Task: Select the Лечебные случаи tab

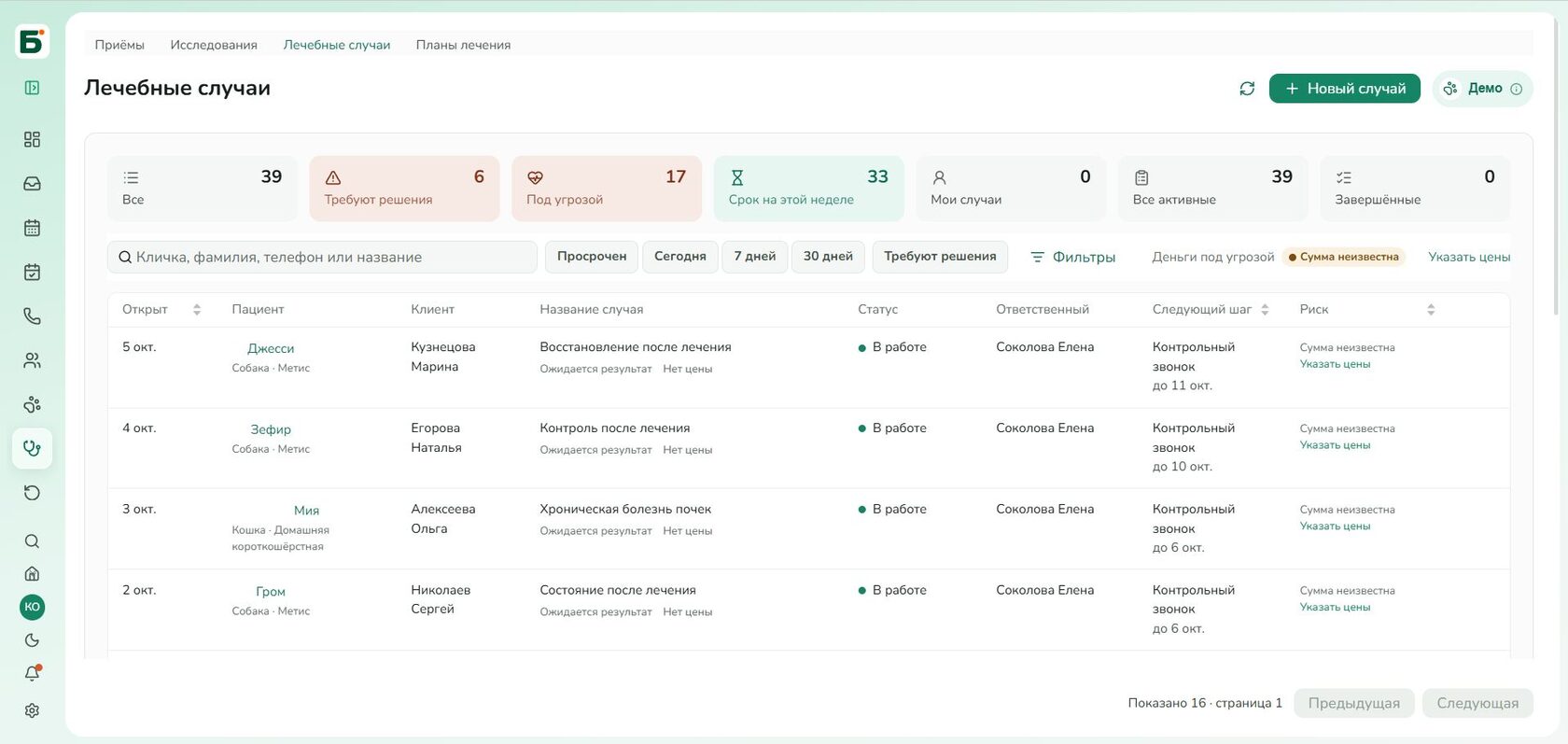Action: coord(337,45)
